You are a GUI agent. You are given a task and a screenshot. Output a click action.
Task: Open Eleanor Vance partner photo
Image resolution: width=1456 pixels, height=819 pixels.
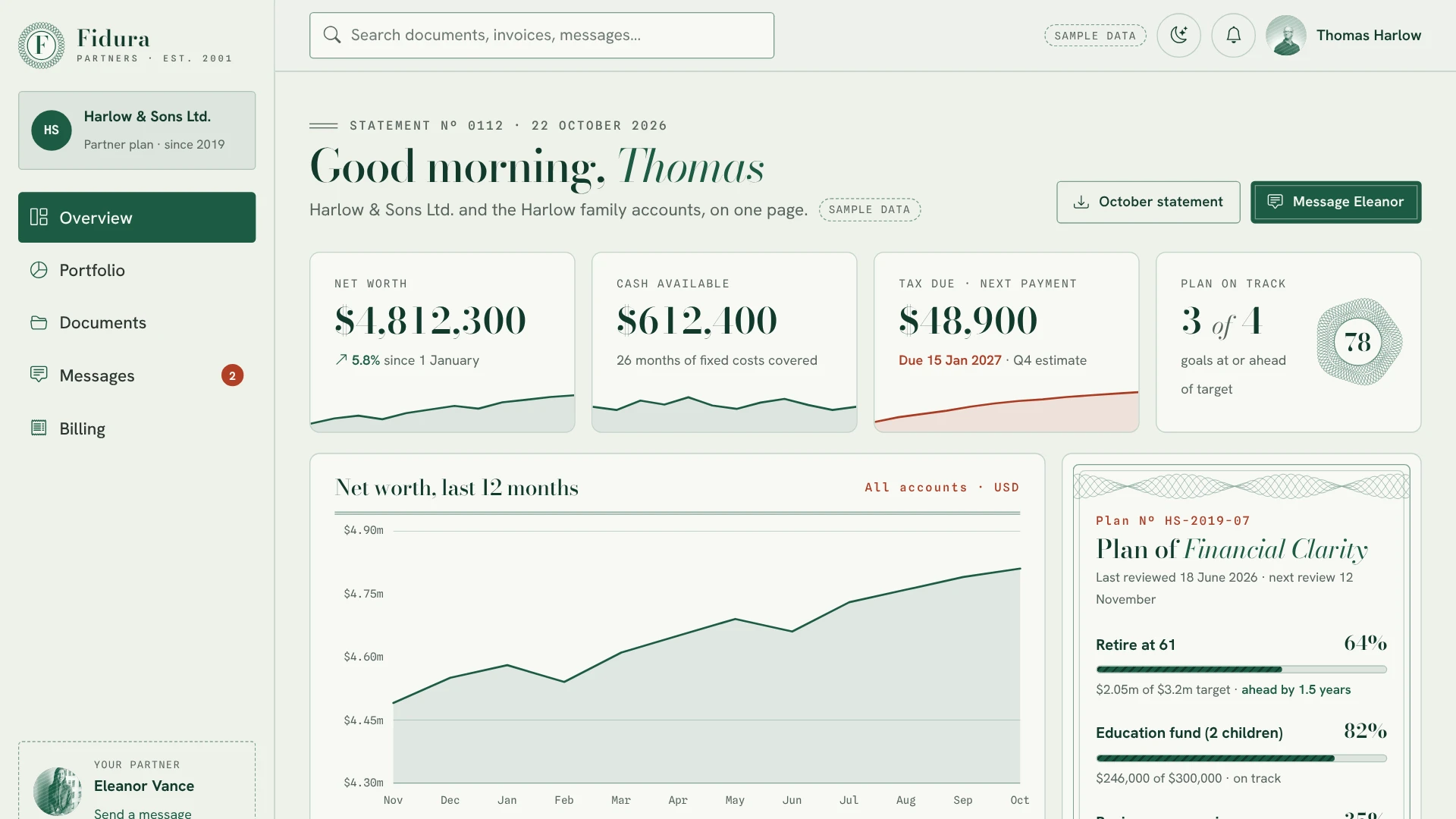point(58,791)
